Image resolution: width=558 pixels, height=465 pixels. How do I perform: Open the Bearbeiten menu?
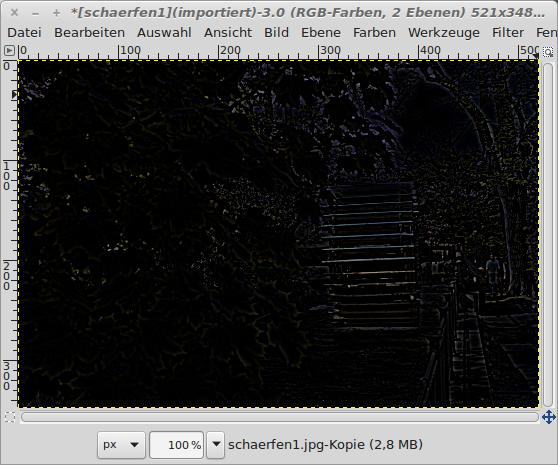(x=90, y=33)
